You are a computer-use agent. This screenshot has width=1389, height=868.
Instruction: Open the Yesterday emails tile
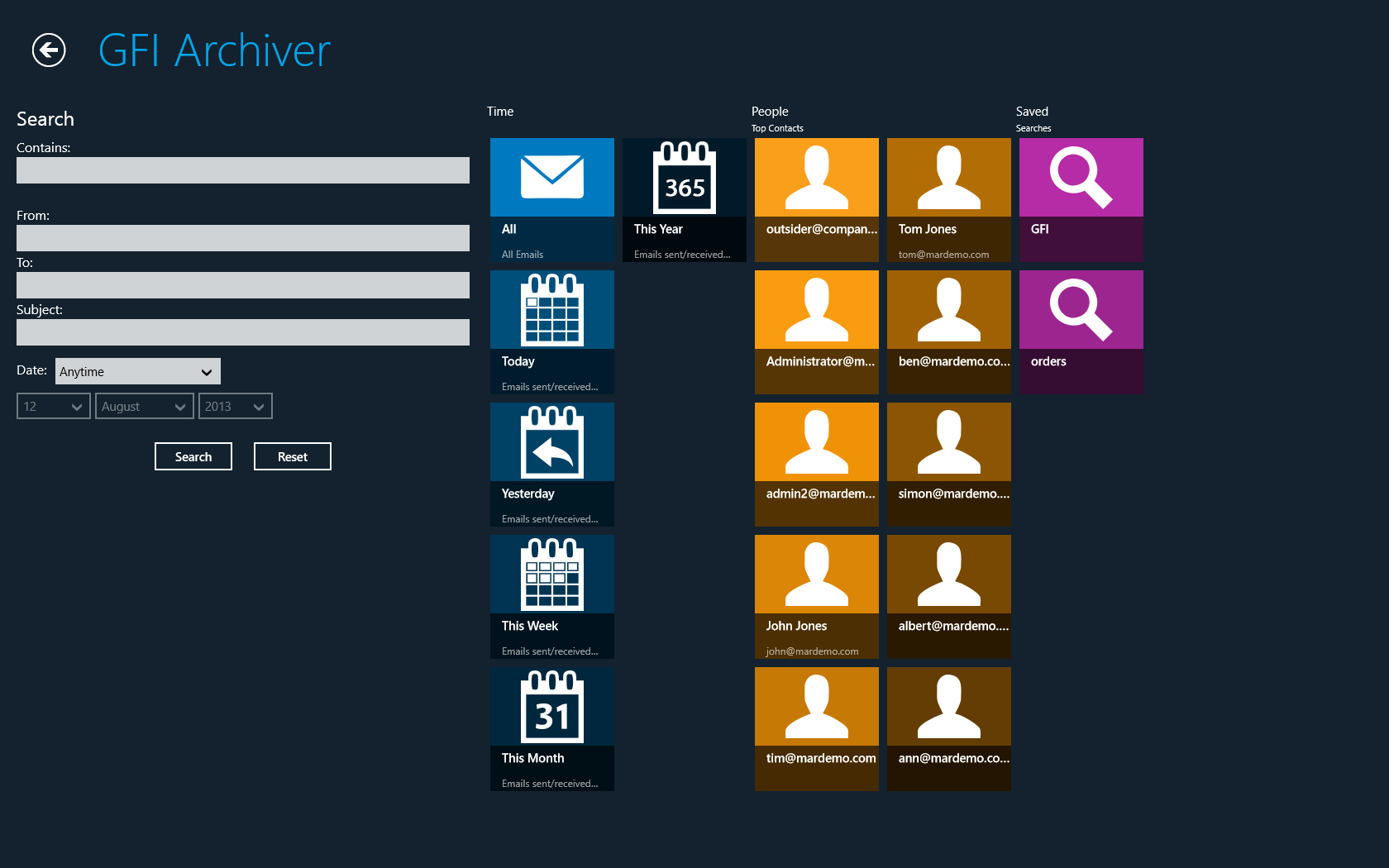click(551, 464)
